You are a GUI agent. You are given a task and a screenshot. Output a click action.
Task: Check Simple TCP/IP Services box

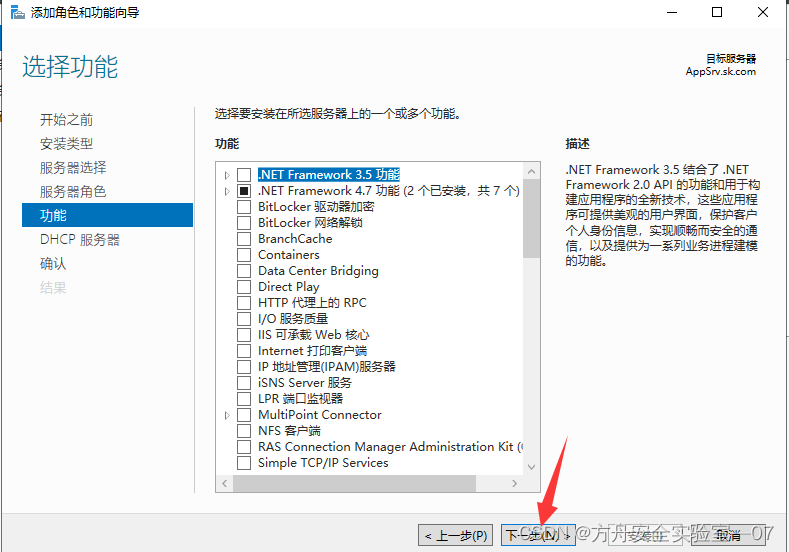point(244,463)
